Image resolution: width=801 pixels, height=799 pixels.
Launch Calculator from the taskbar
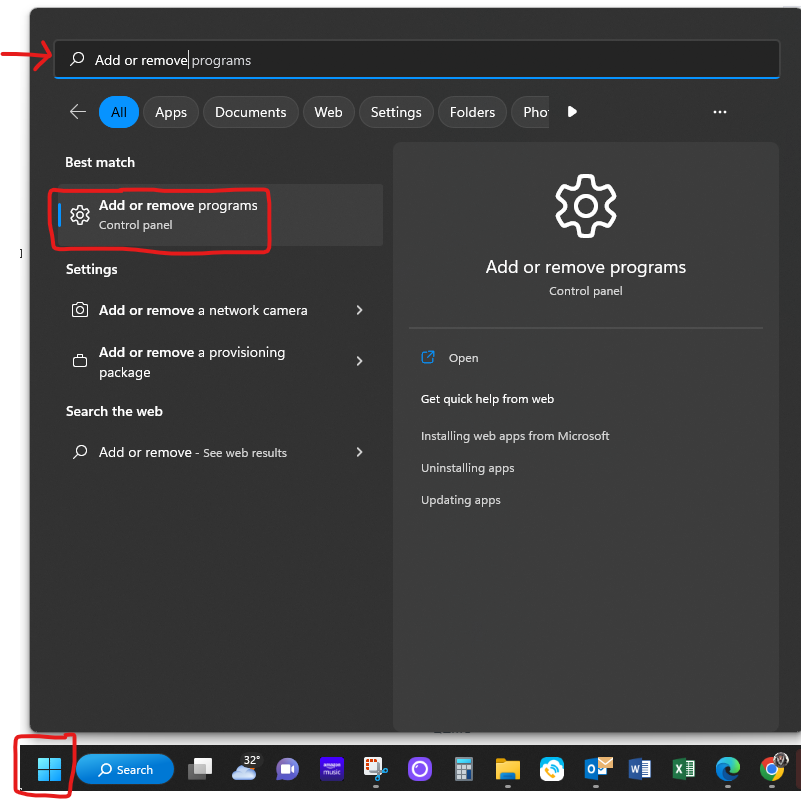[463, 769]
